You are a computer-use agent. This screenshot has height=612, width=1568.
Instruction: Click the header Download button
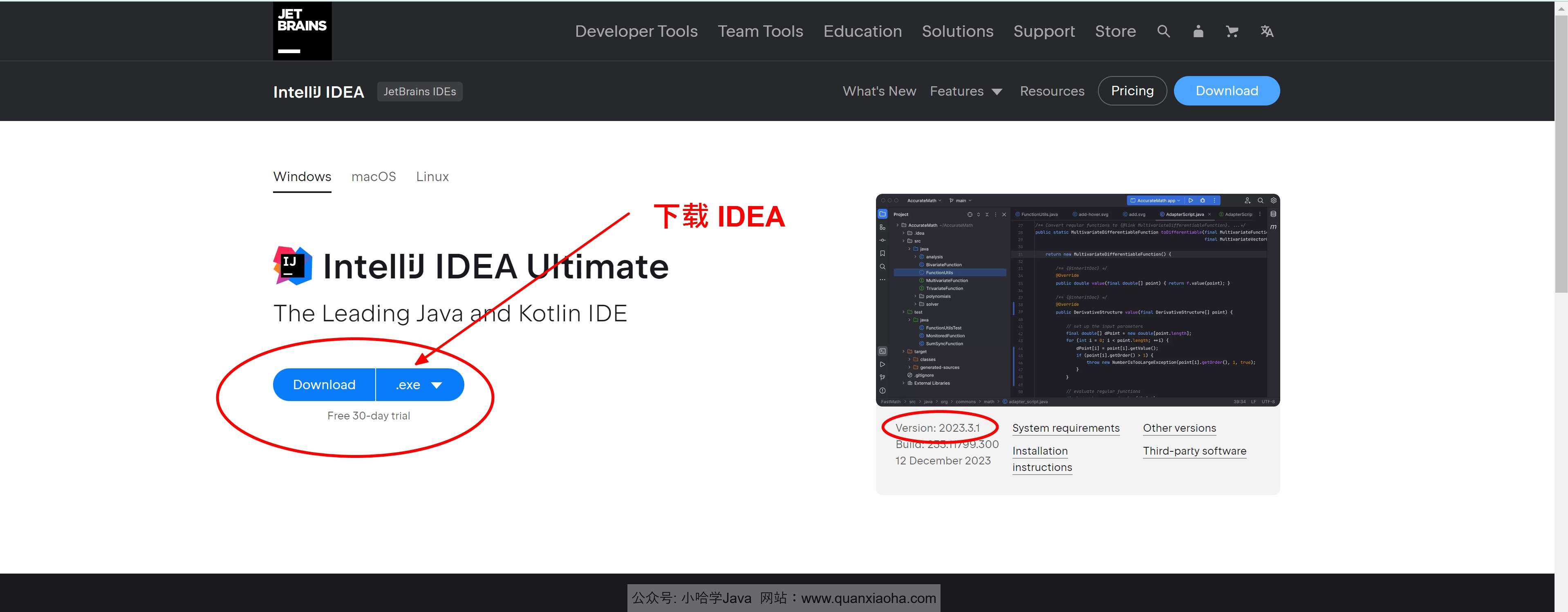(x=1227, y=91)
